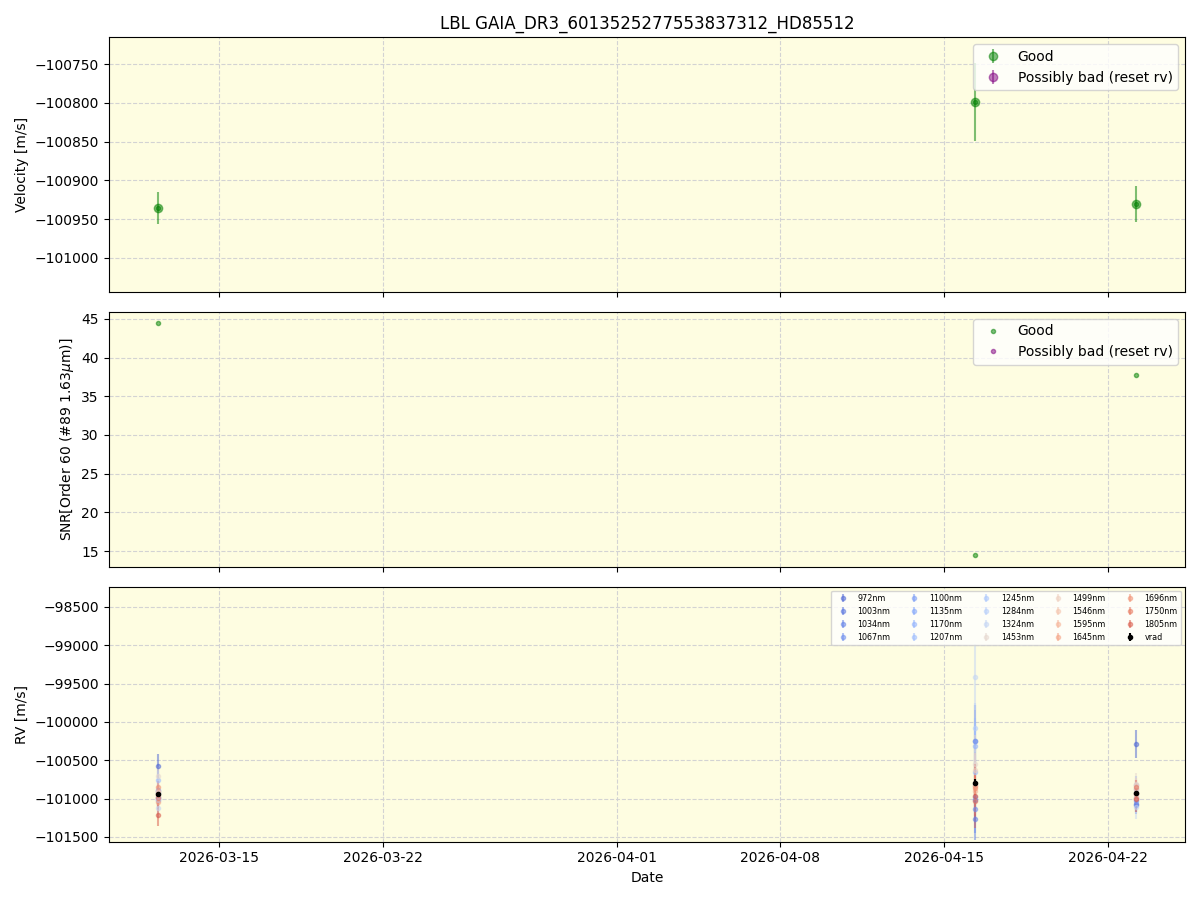The width and height of the screenshot is (1200, 900).
Task: Click the "2026-04-22" date tick label
Action: [x=1108, y=857]
